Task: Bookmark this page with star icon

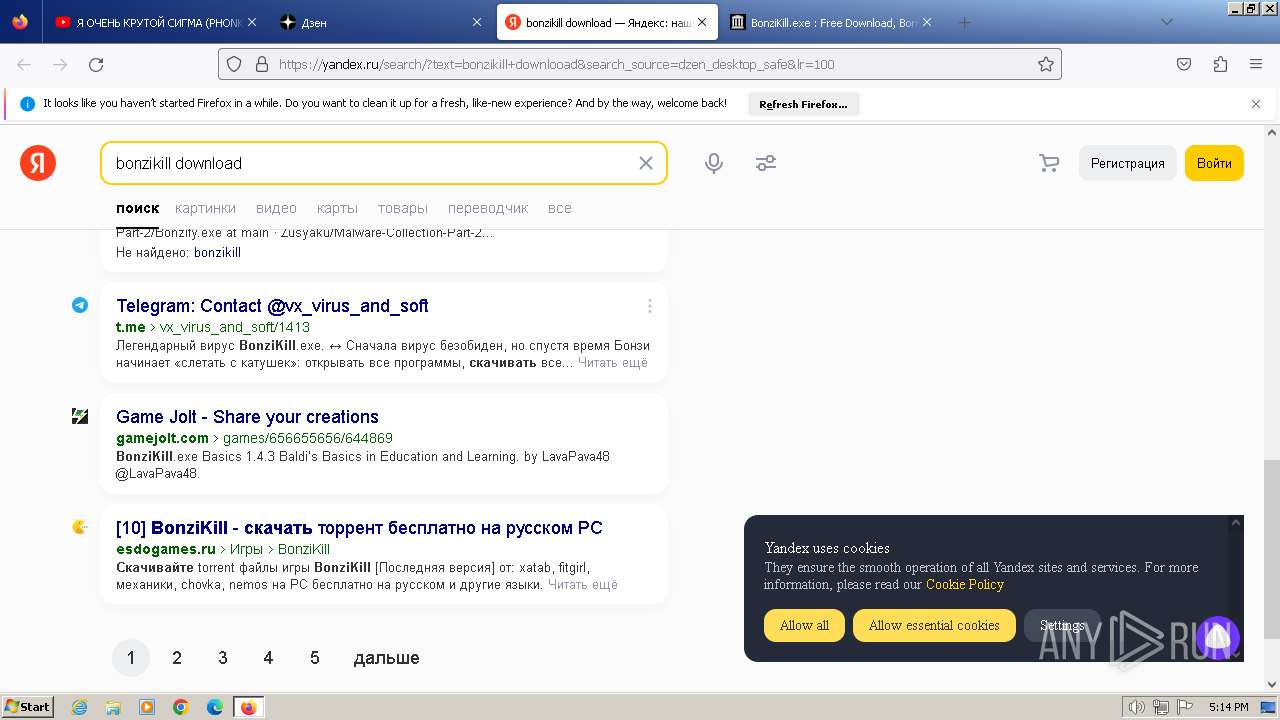Action: coord(1046,64)
